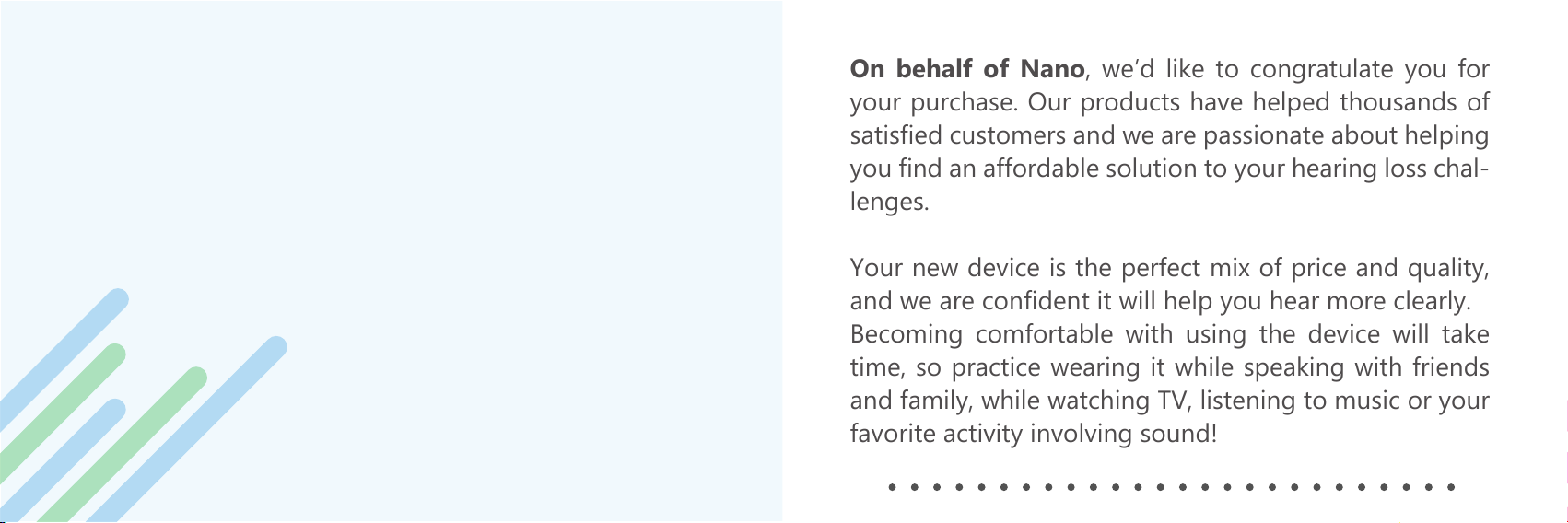
Task: Click the word "lenges." ending the first paragraph
Action: coord(889,203)
